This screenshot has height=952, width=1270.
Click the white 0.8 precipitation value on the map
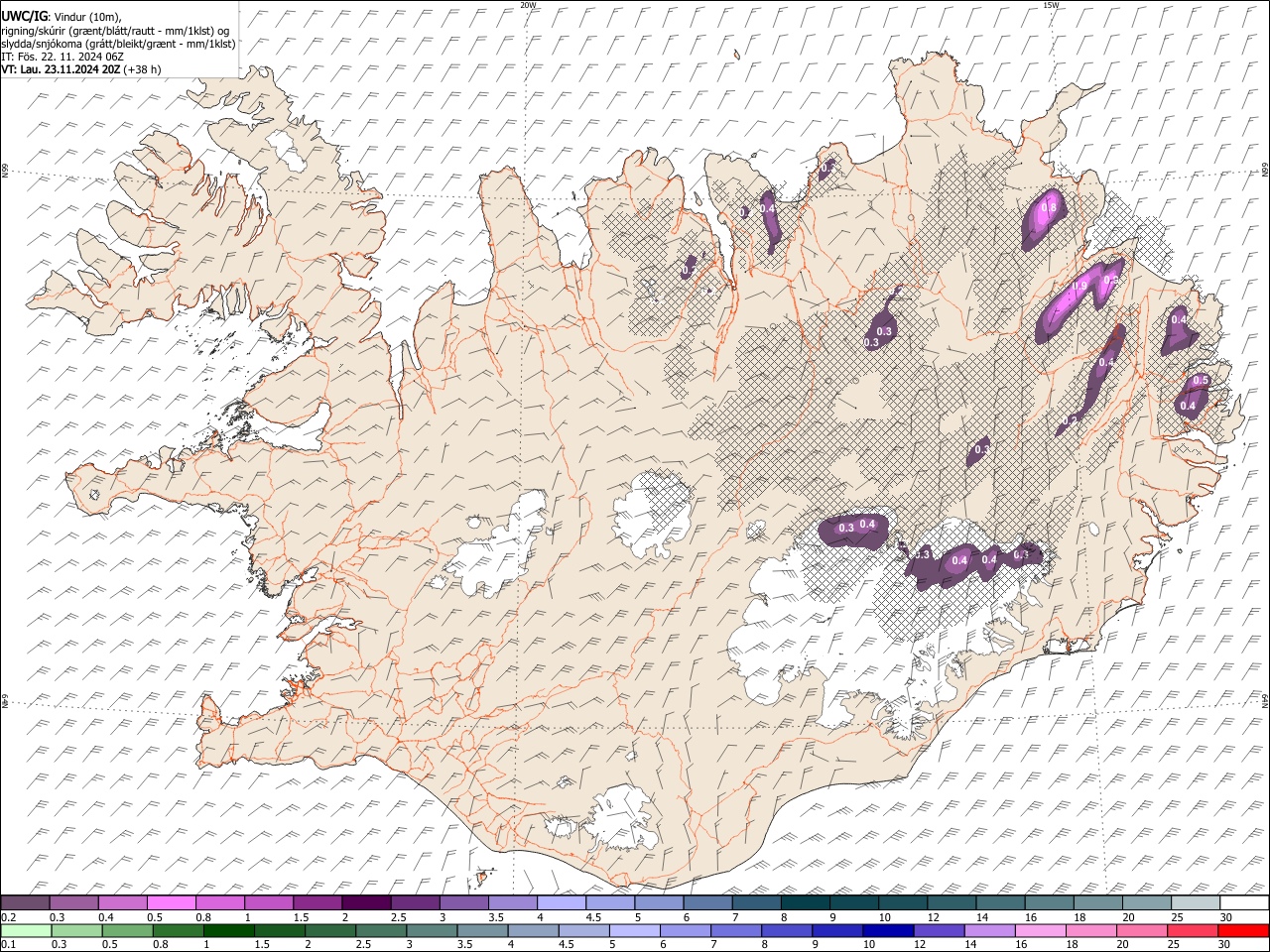(1050, 206)
